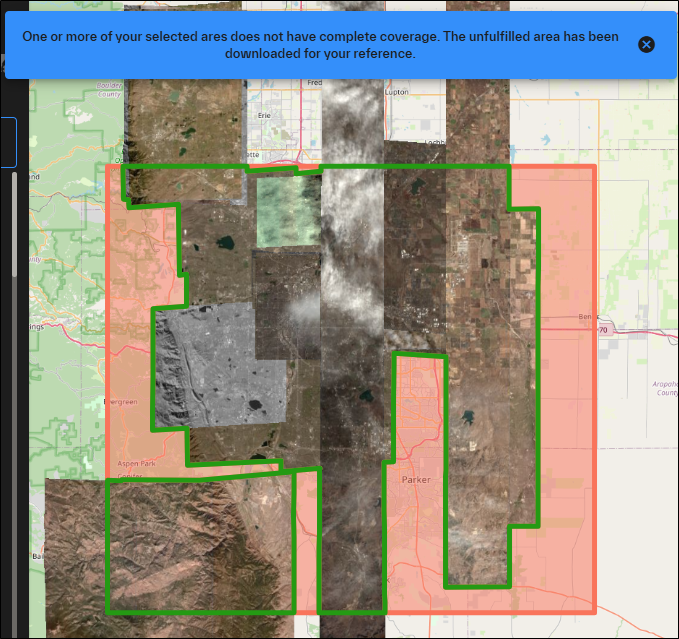
Task: Select the pale green tinted image tile
Action: click(286, 210)
